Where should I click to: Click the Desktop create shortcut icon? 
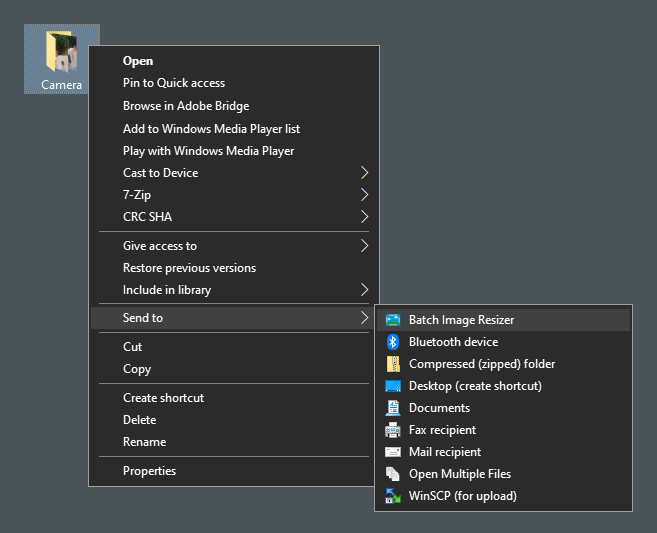coord(393,386)
